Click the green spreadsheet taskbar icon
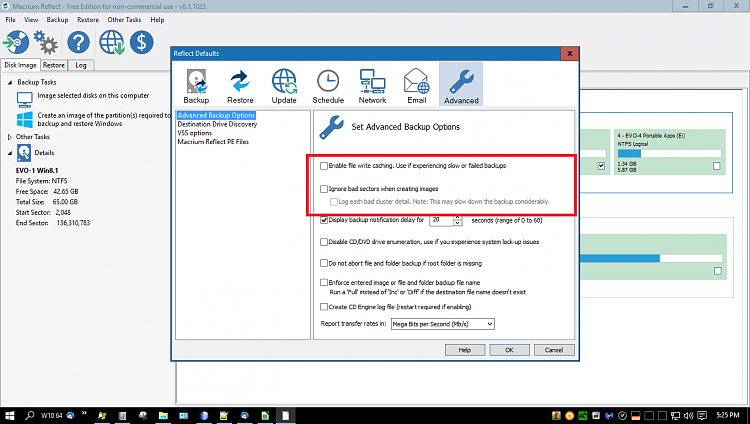The width and height of the screenshot is (750, 424). pyautogui.click(x=265, y=415)
